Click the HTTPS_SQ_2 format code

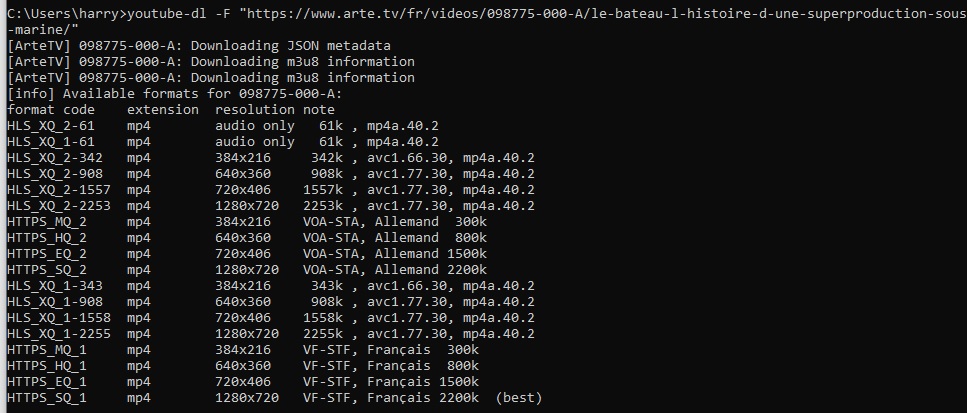[x=47, y=270]
